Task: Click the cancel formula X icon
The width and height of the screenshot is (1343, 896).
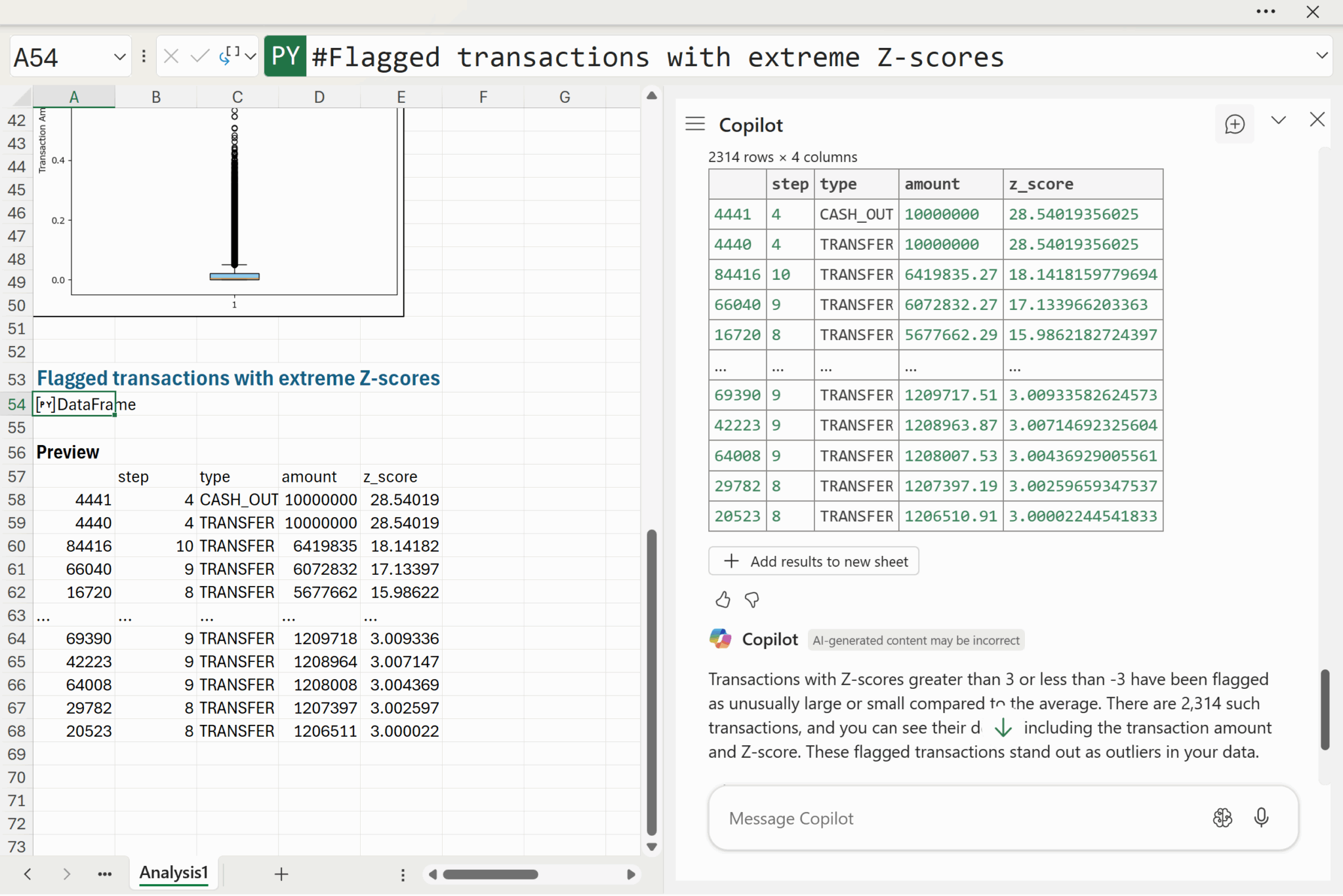Action: tap(171, 56)
